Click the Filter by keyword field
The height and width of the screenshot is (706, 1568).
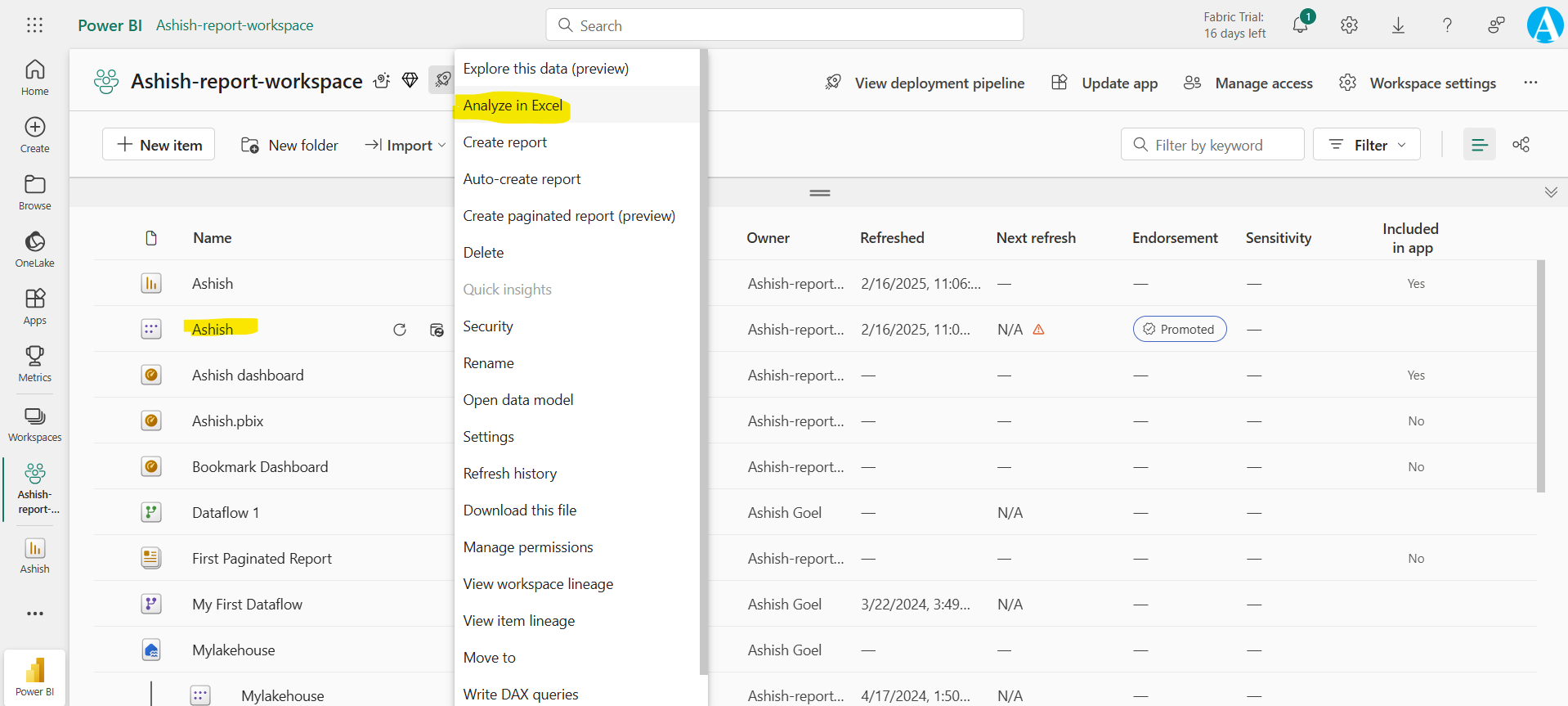[1212, 145]
